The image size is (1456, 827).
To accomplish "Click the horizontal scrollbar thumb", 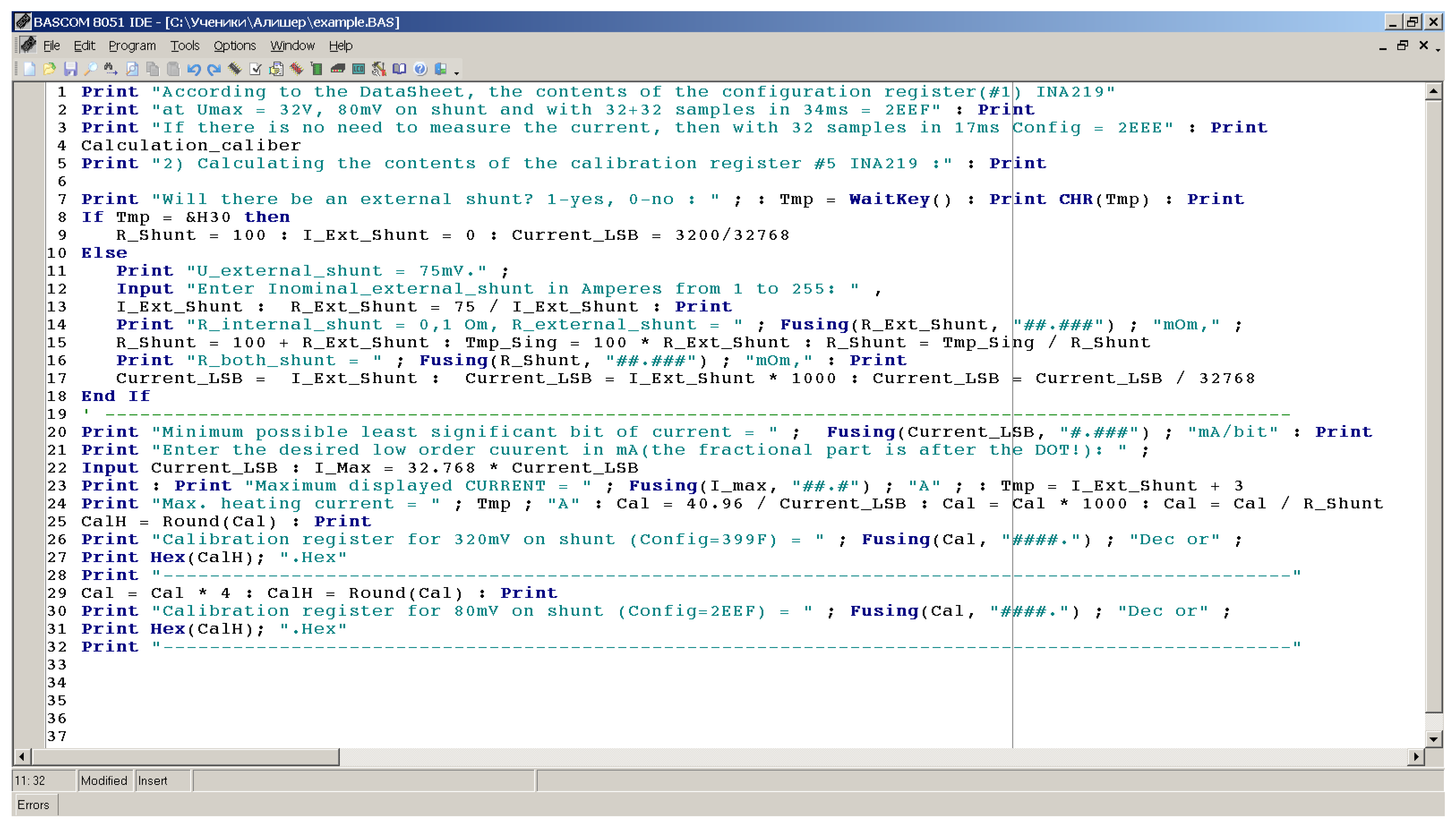I will point(185,757).
